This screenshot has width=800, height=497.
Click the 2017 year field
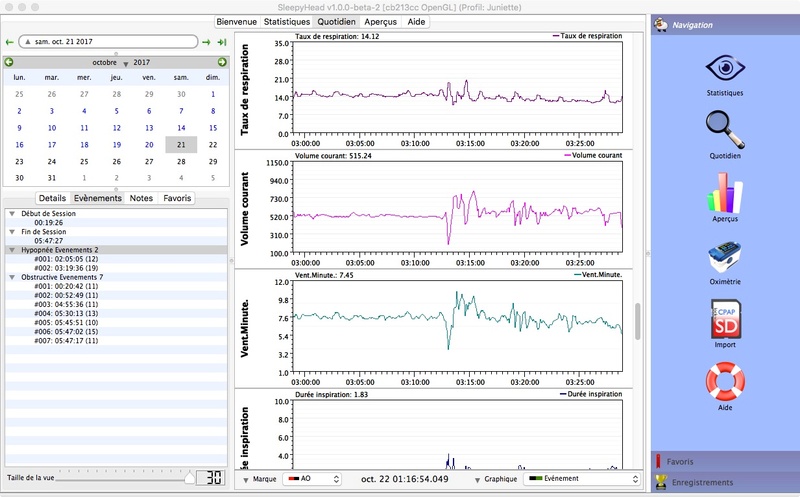tap(142, 62)
